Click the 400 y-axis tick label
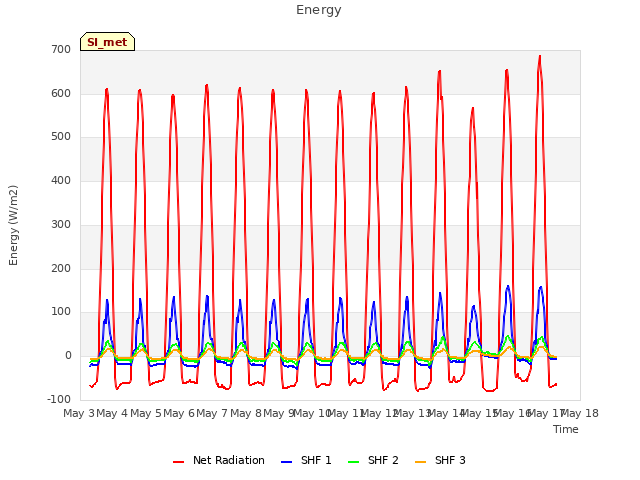 [x=61, y=180]
